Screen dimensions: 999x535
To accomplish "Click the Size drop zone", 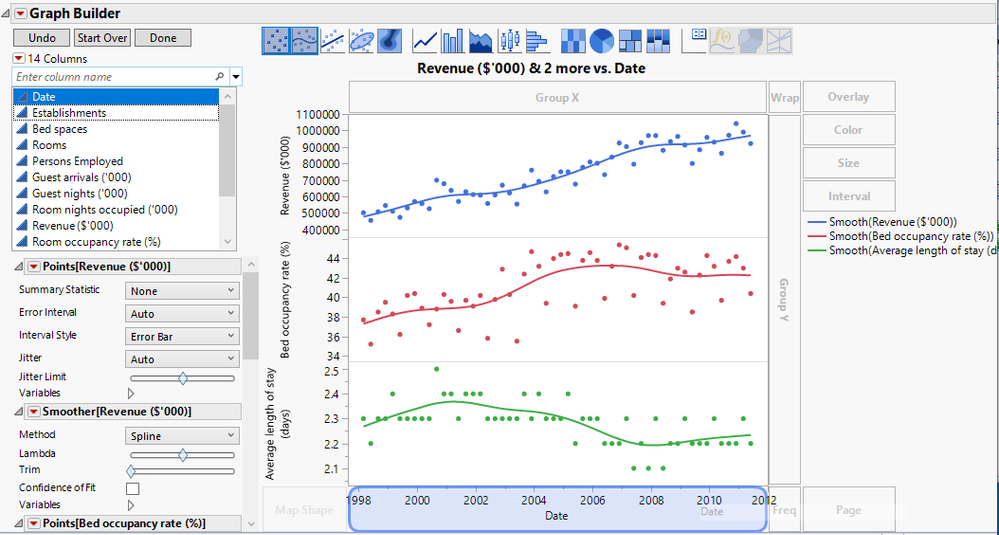I will pyautogui.click(x=849, y=163).
